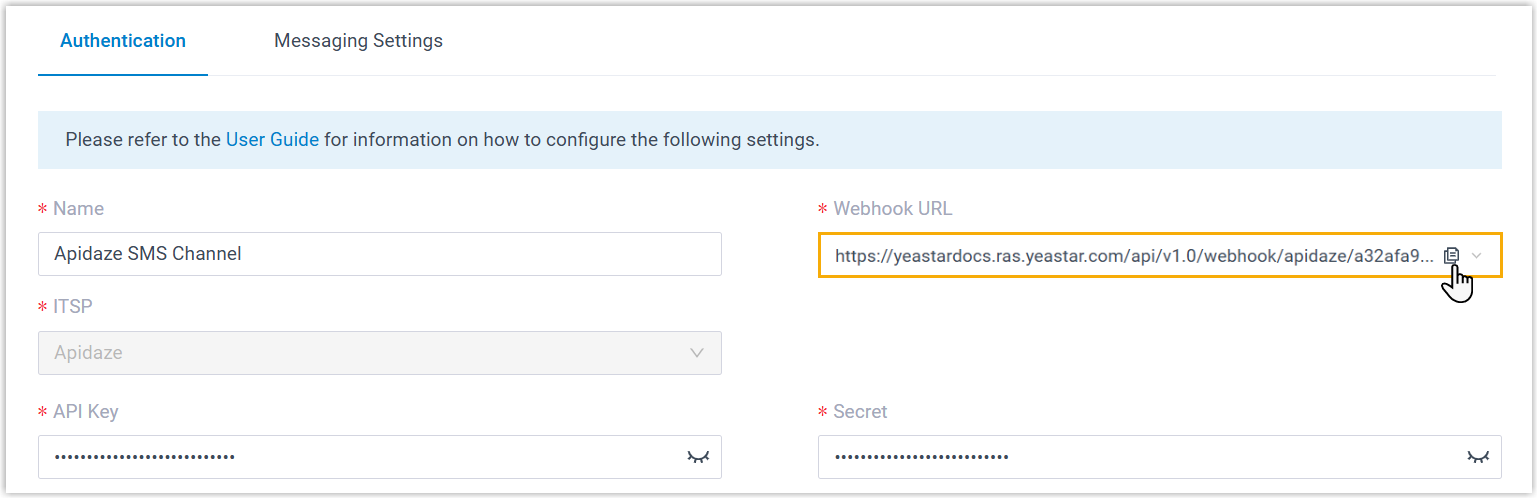Reveal the API Key using the eye icon
This screenshot has width=1538, height=499.
pyautogui.click(x=697, y=457)
